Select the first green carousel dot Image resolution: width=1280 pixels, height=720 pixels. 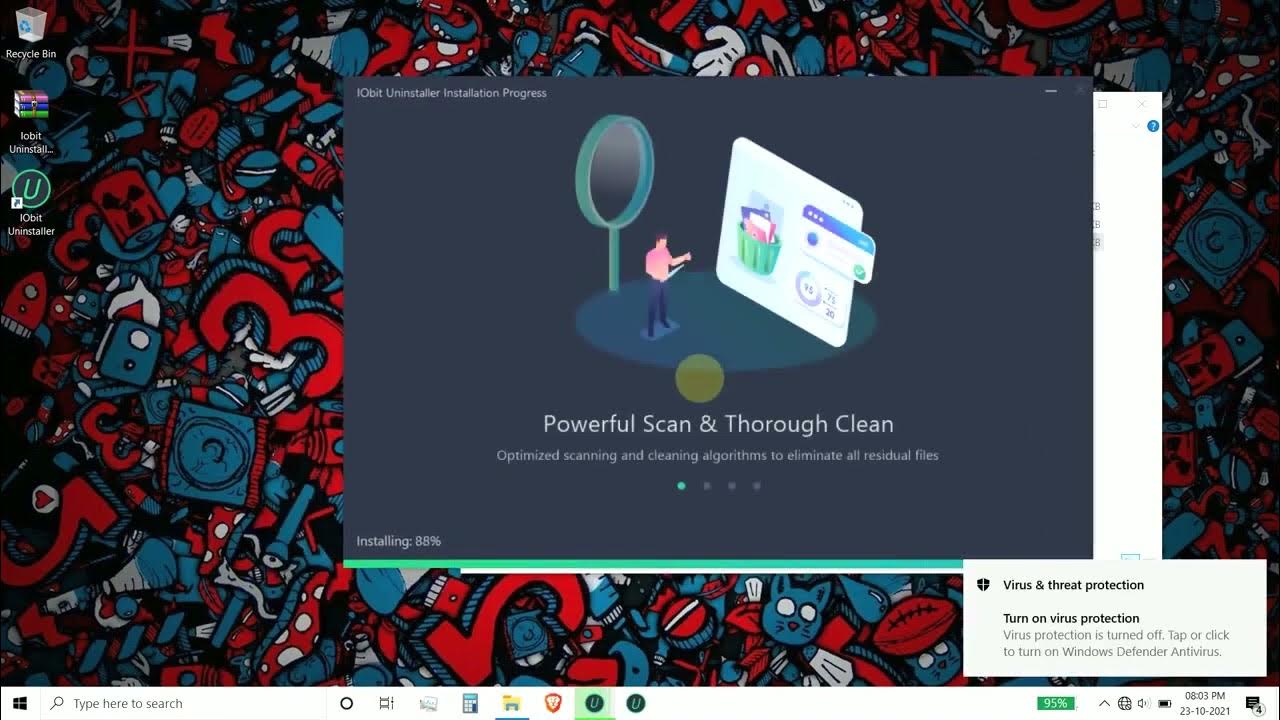681,486
